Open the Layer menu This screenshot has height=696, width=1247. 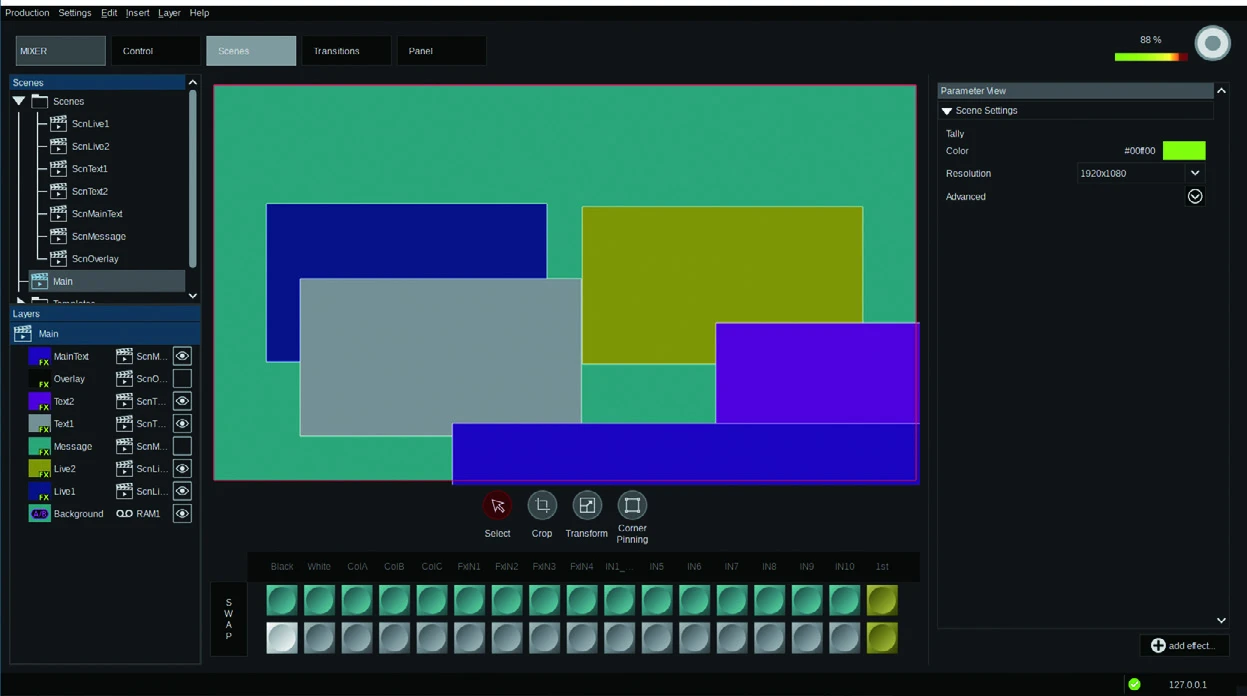[x=169, y=13]
